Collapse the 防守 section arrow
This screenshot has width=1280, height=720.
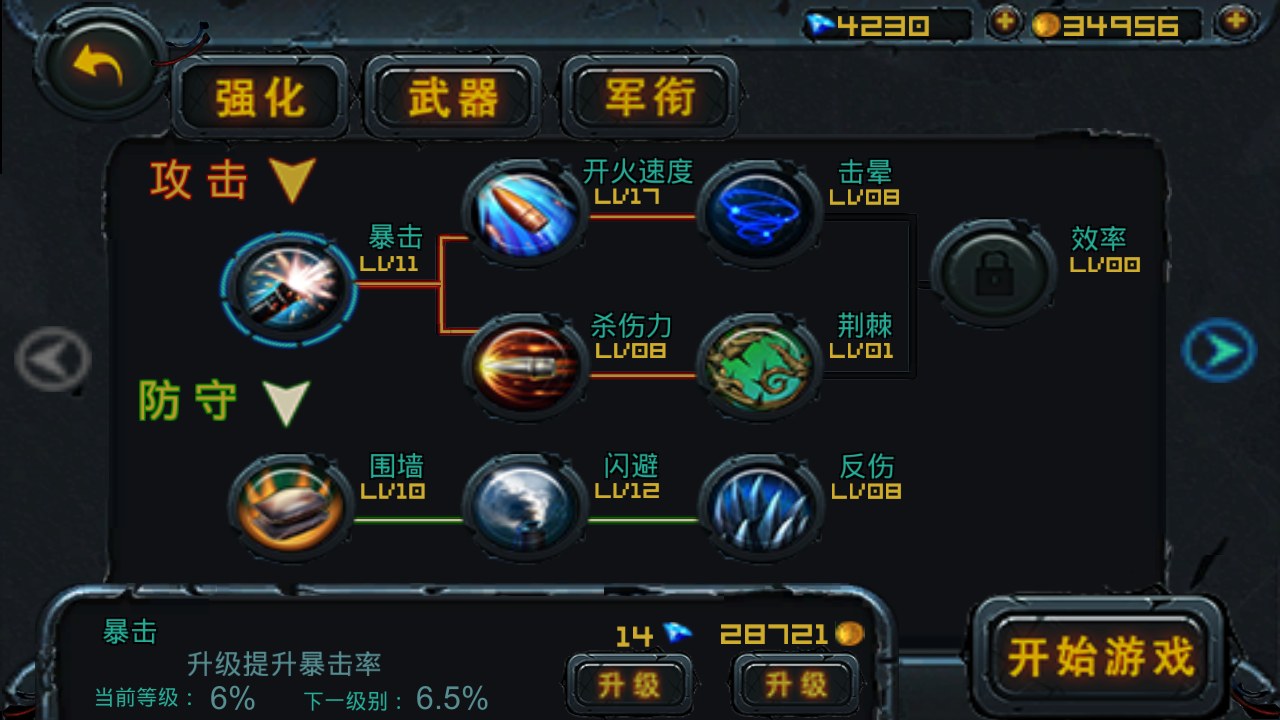pos(287,402)
